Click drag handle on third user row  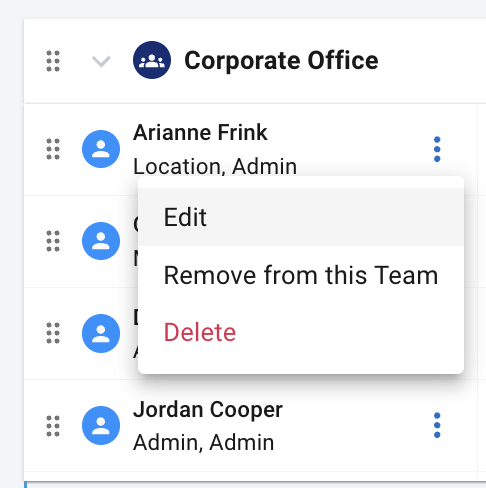(x=53, y=333)
